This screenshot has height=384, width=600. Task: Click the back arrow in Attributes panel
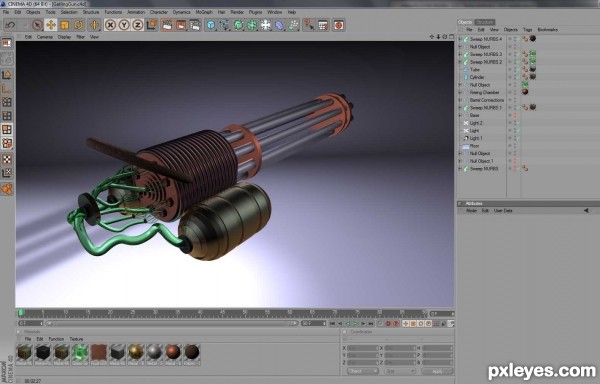click(586, 211)
